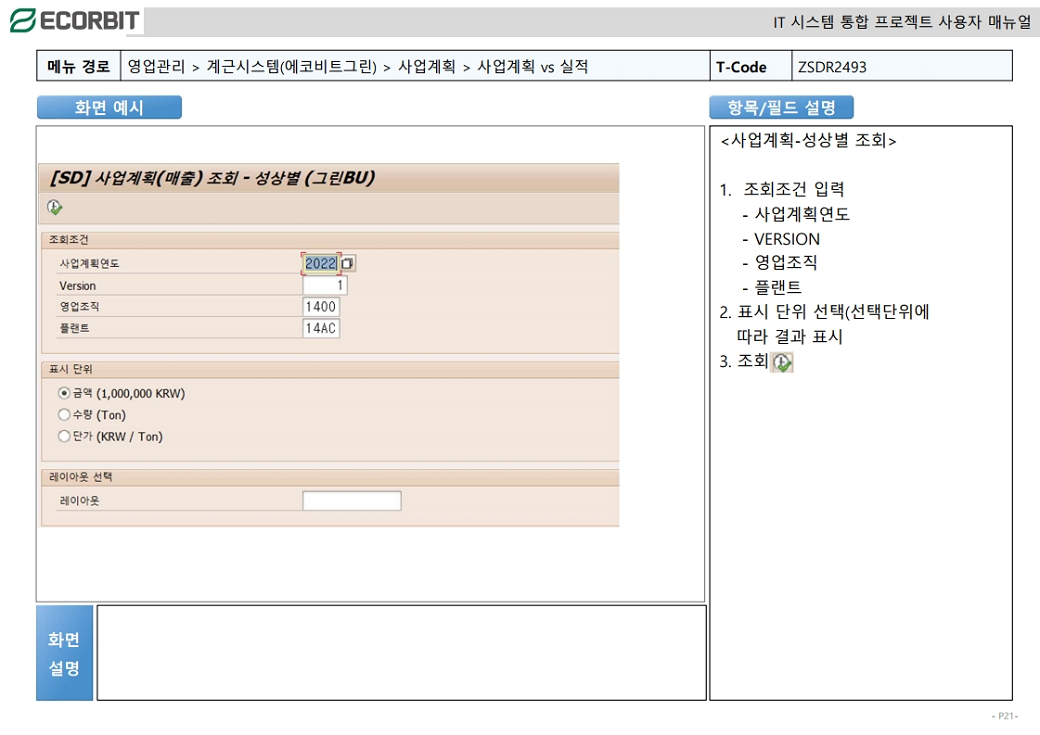Click the 조회 execute icon in the description panel
Viewport: 1040px width, 735px height.
782,363
